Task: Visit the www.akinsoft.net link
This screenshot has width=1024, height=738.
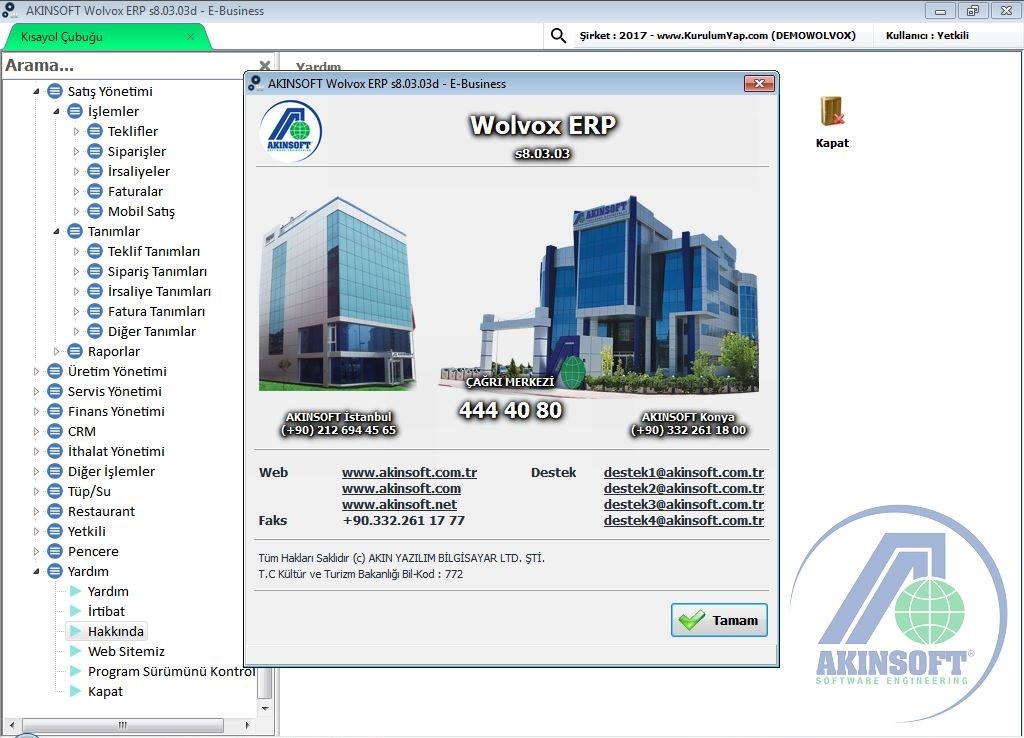Action: tap(400, 504)
